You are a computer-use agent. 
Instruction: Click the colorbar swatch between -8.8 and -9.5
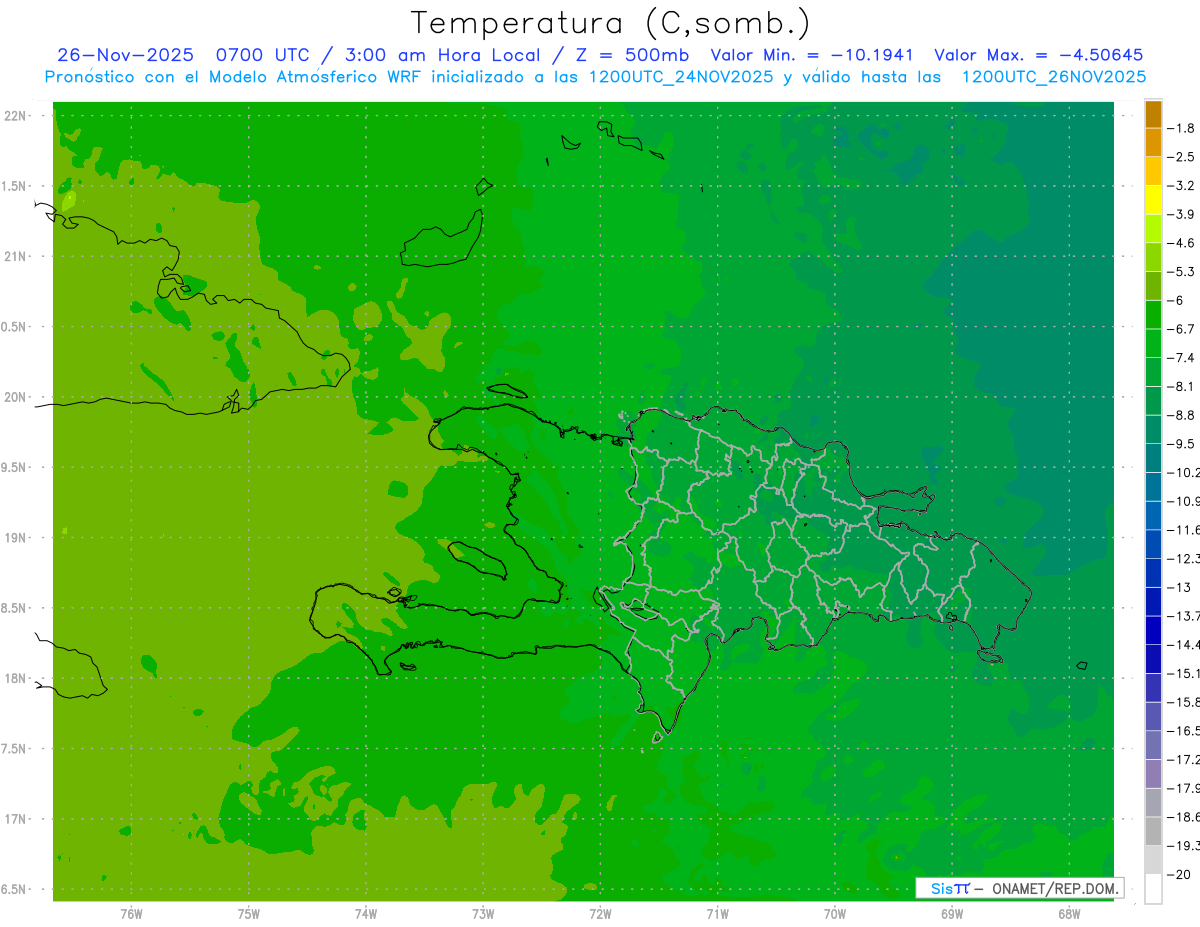(1153, 429)
